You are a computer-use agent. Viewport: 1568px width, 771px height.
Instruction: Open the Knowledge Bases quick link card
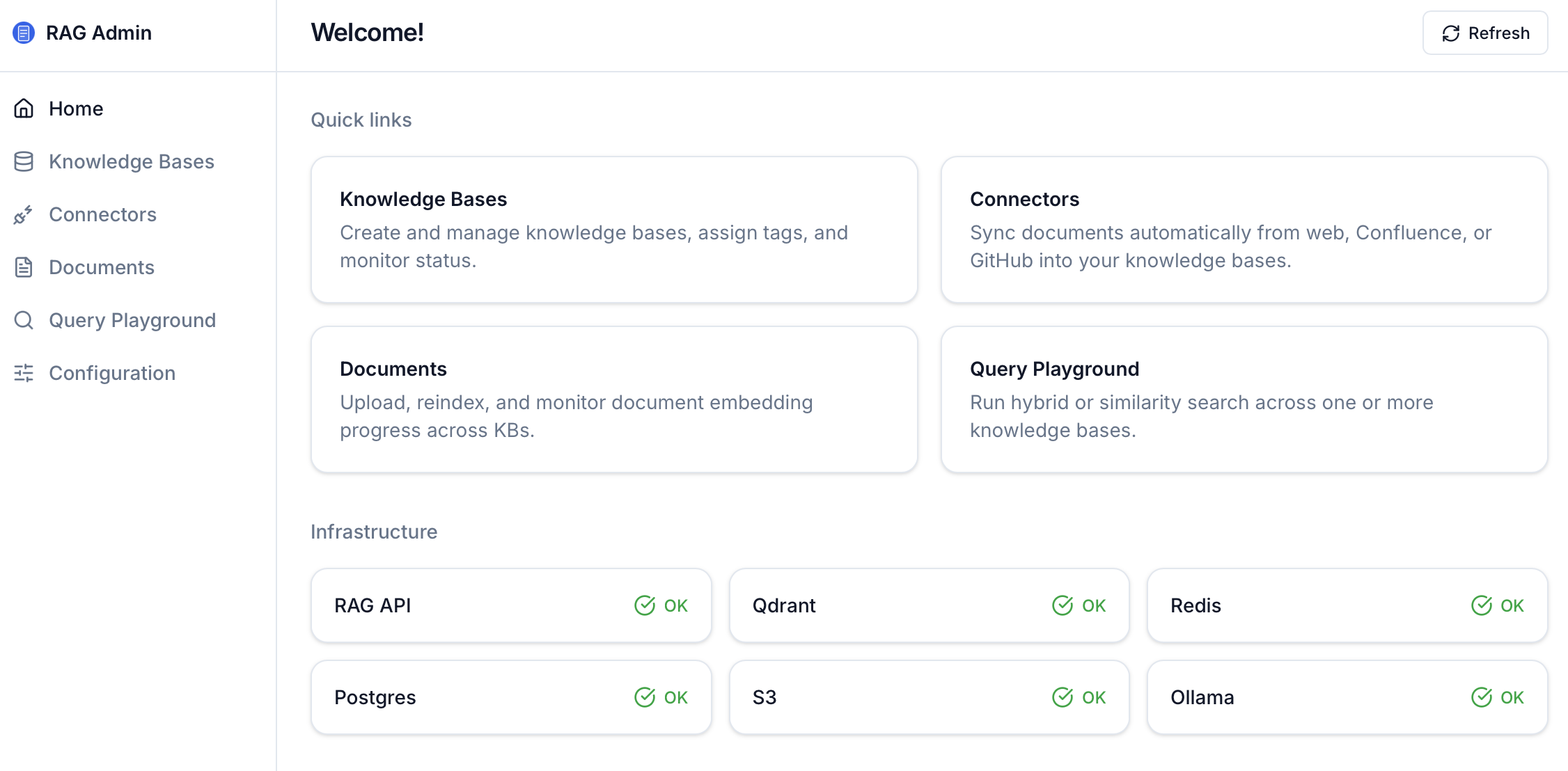(614, 230)
